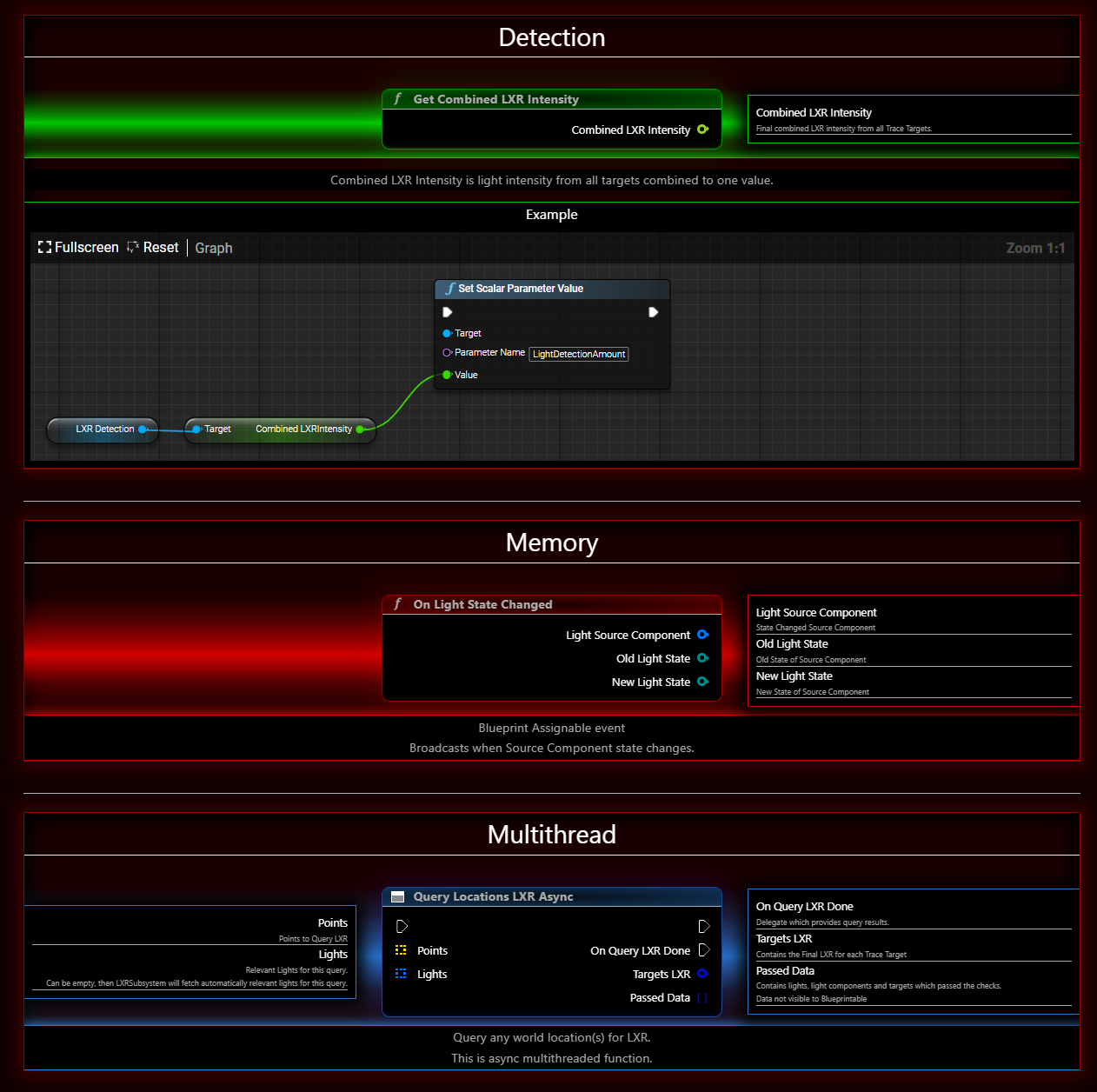Click the Detection section heading
This screenshot has height=1092, width=1097.
pos(552,37)
